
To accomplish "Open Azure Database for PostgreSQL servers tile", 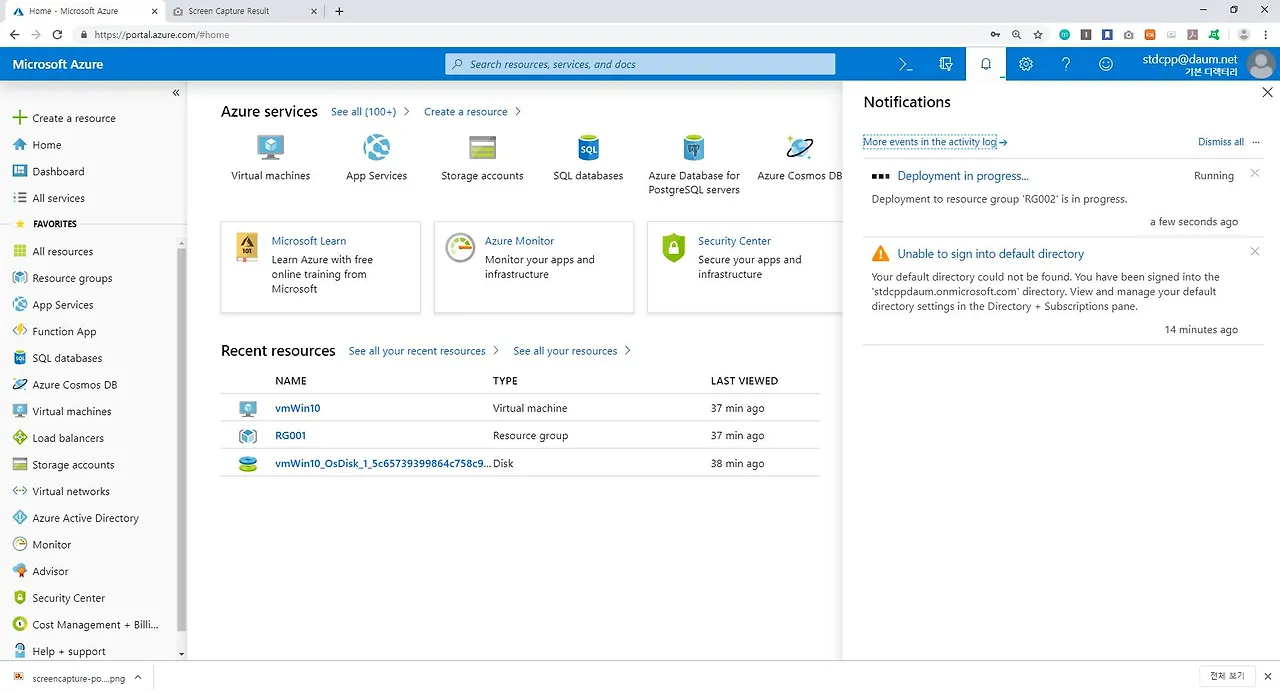I will [x=694, y=165].
